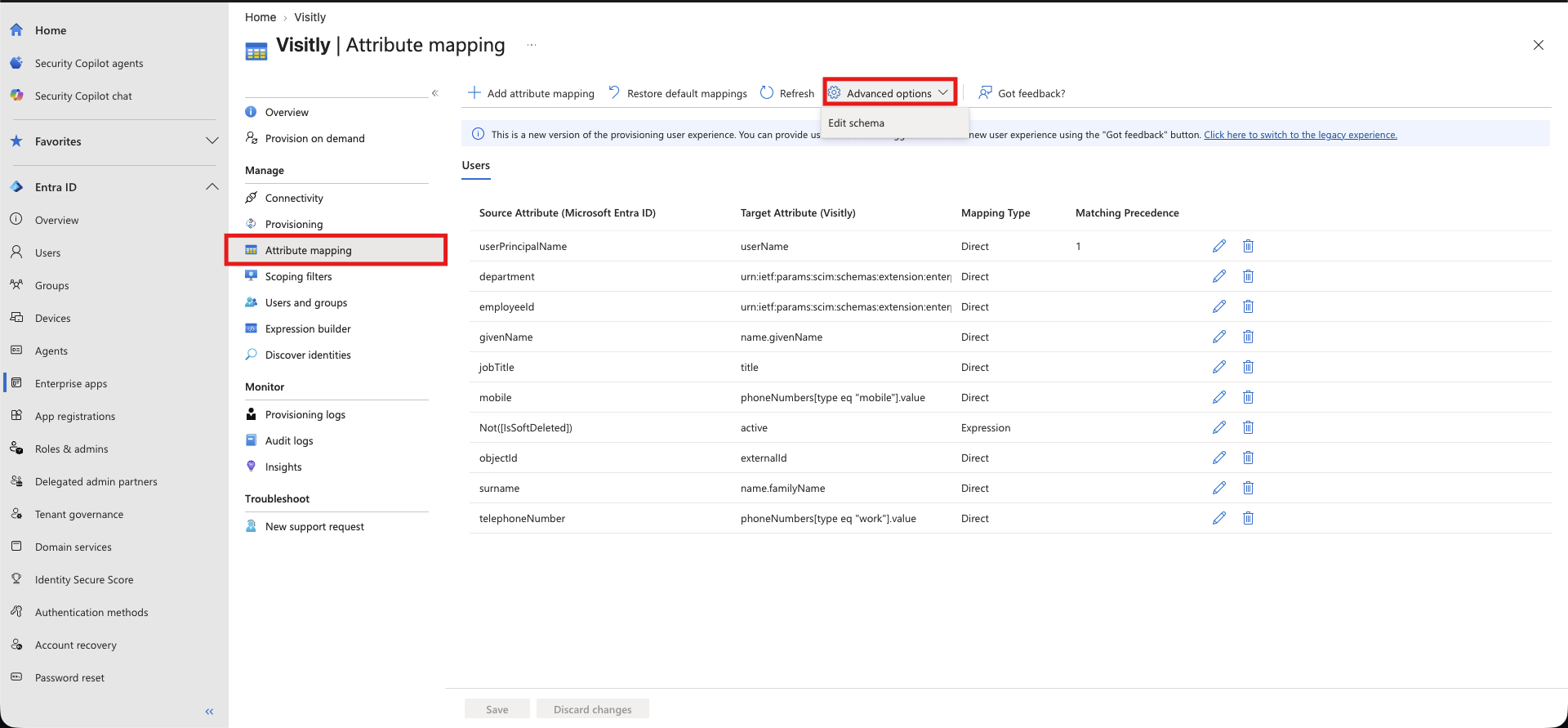
Task: Open Connectivity in the Manage menu
Action: [294, 198]
